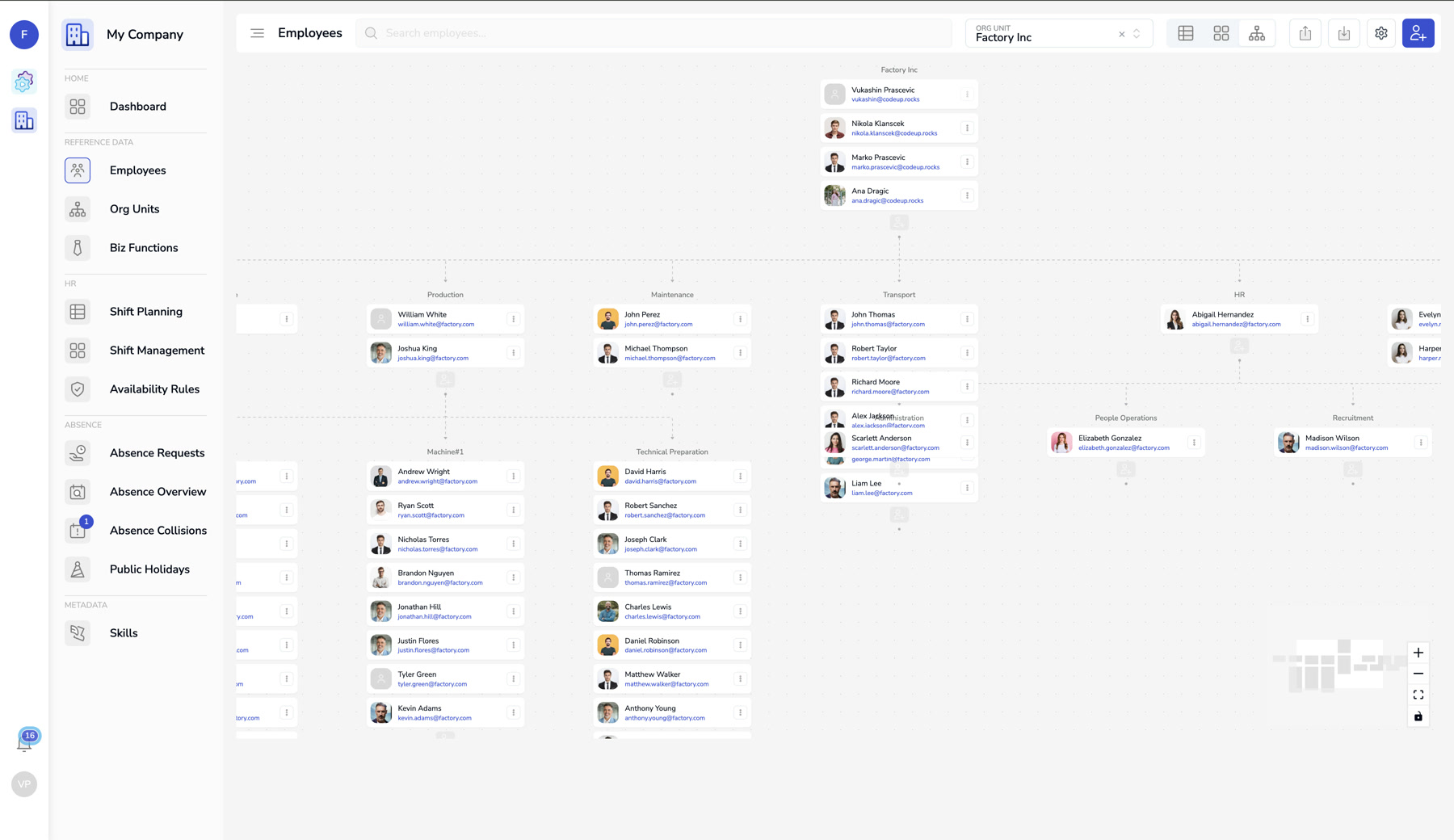Open Org Units section

point(136,209)
